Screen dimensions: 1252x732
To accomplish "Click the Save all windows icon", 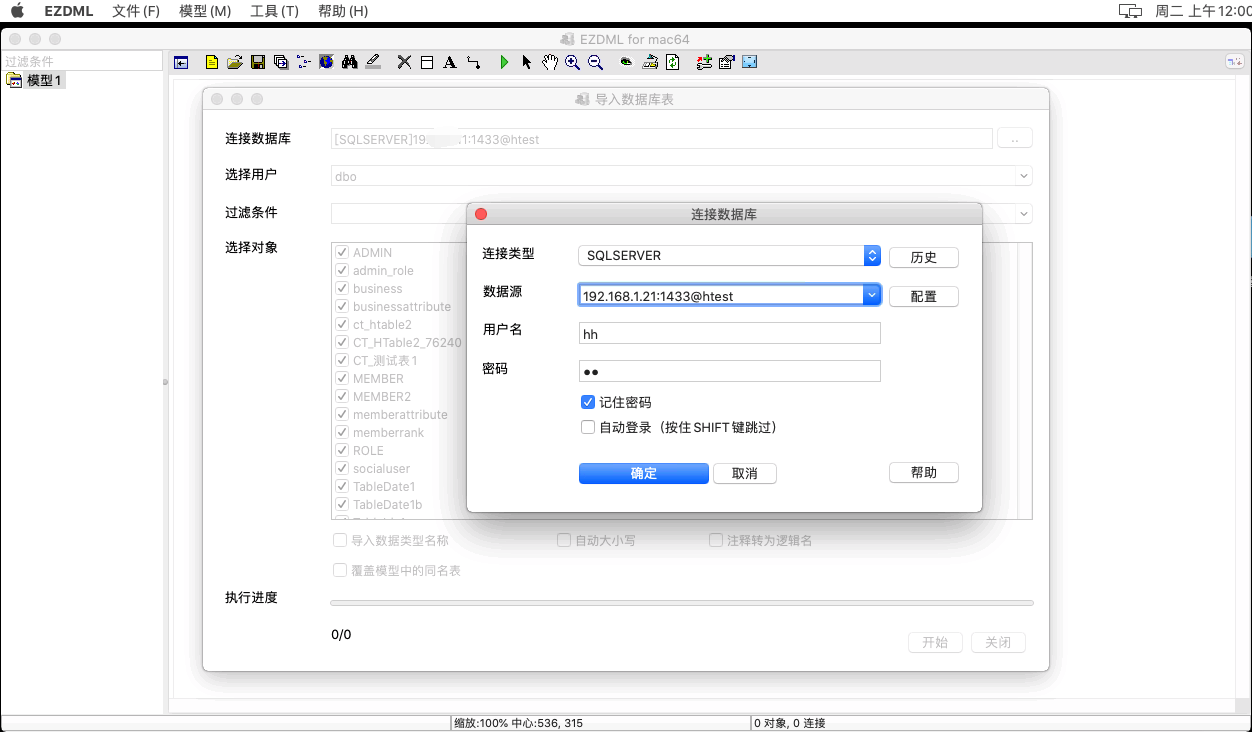I will pos(281,62).
